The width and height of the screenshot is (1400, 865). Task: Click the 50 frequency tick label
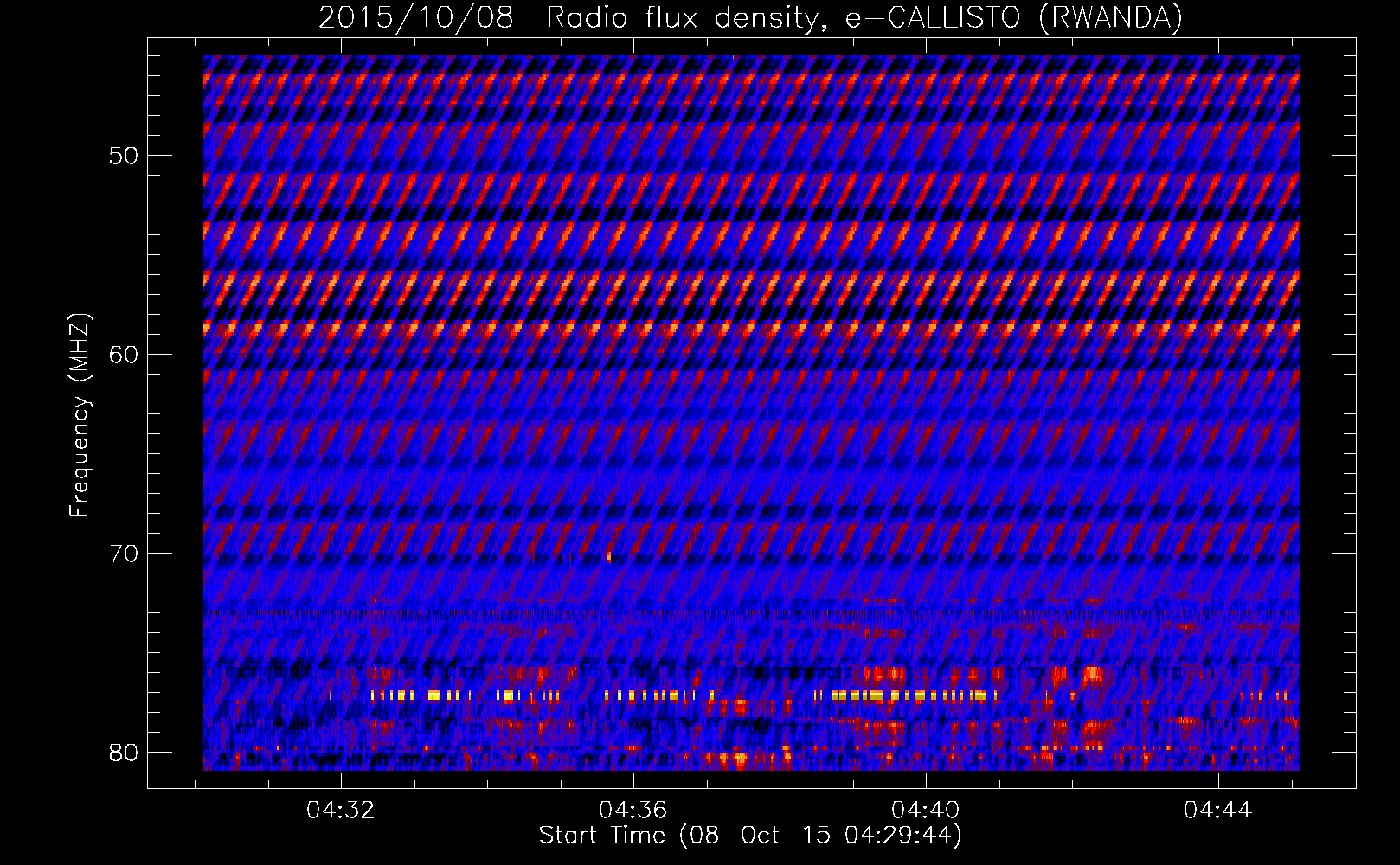point(124,156)
